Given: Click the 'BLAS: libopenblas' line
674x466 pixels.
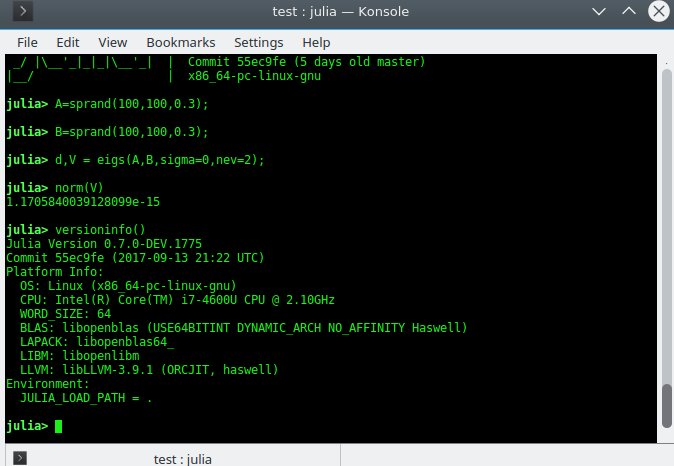Looking at the screenshot, I should 243,328.
